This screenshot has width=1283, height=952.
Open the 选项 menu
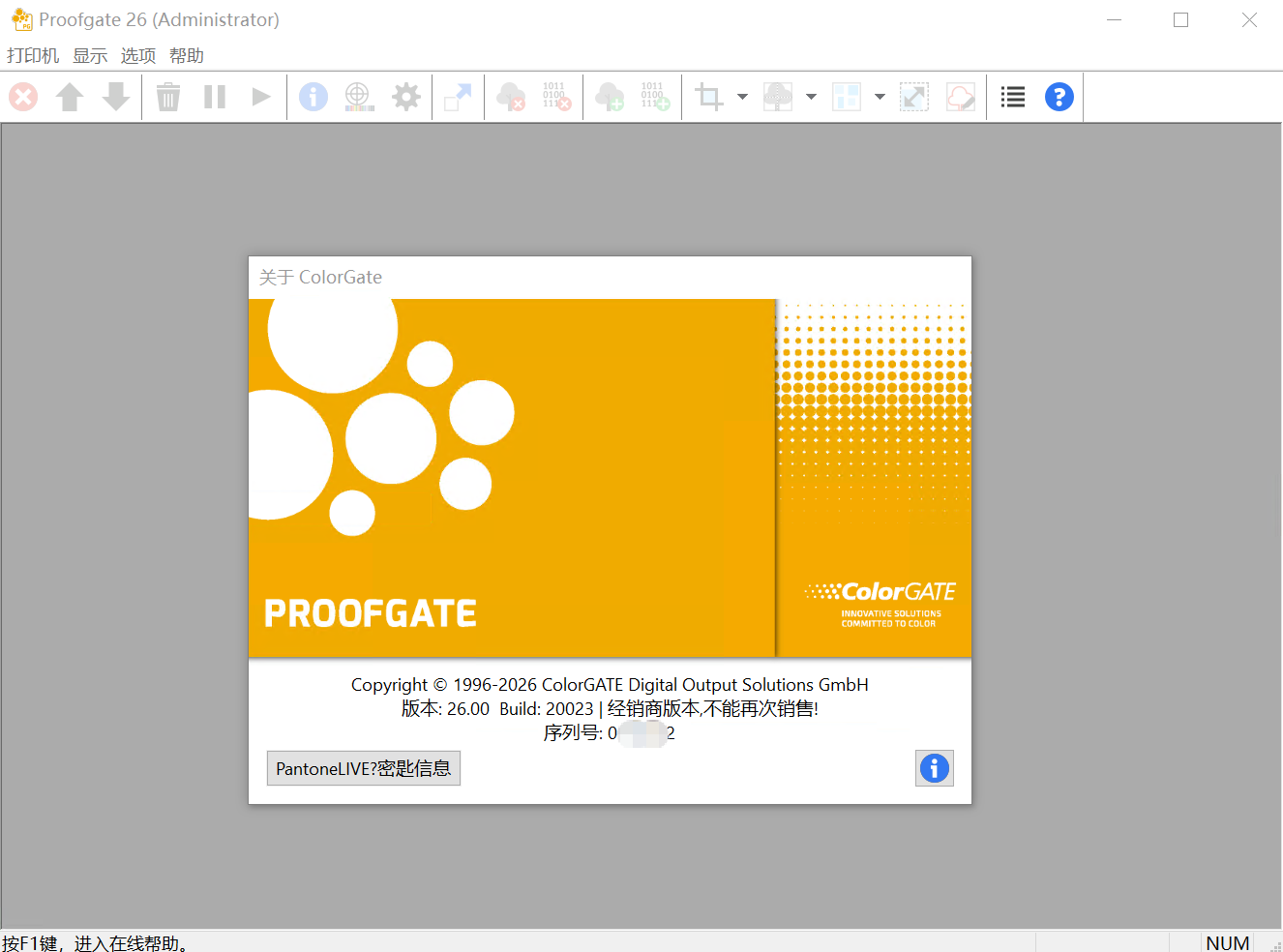138,56
